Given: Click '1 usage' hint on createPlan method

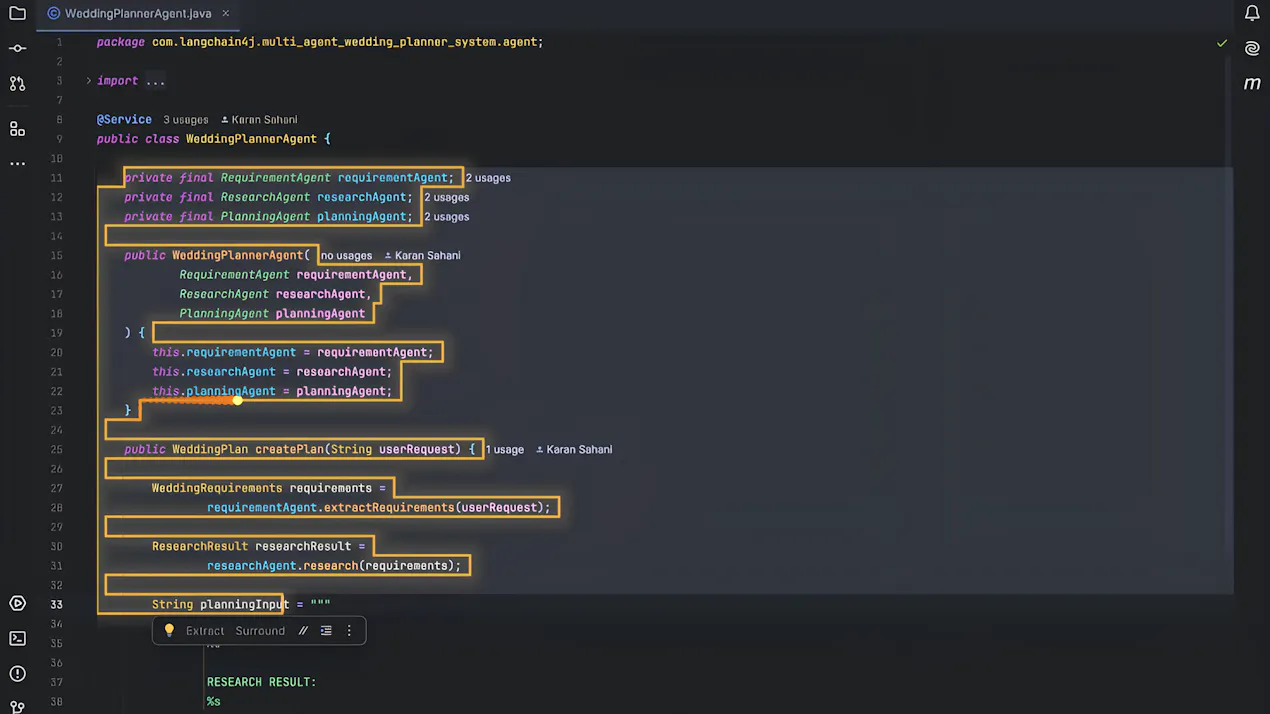Looking at the screenshot, I should (506, 450).
